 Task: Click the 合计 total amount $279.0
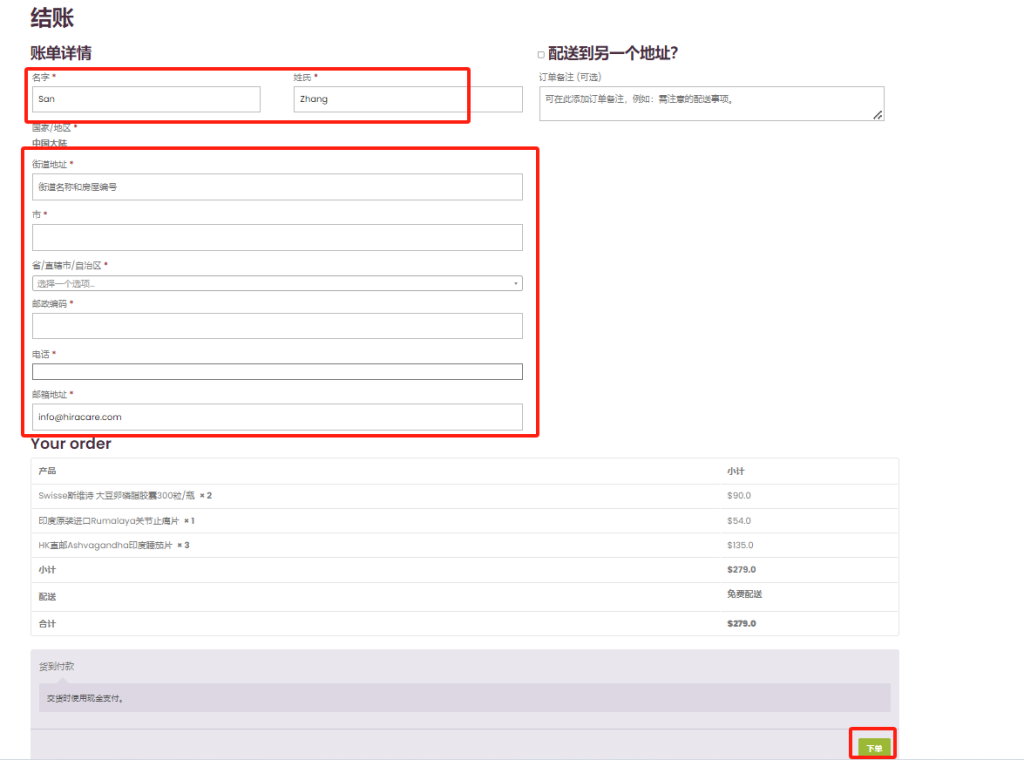point(741,623)
